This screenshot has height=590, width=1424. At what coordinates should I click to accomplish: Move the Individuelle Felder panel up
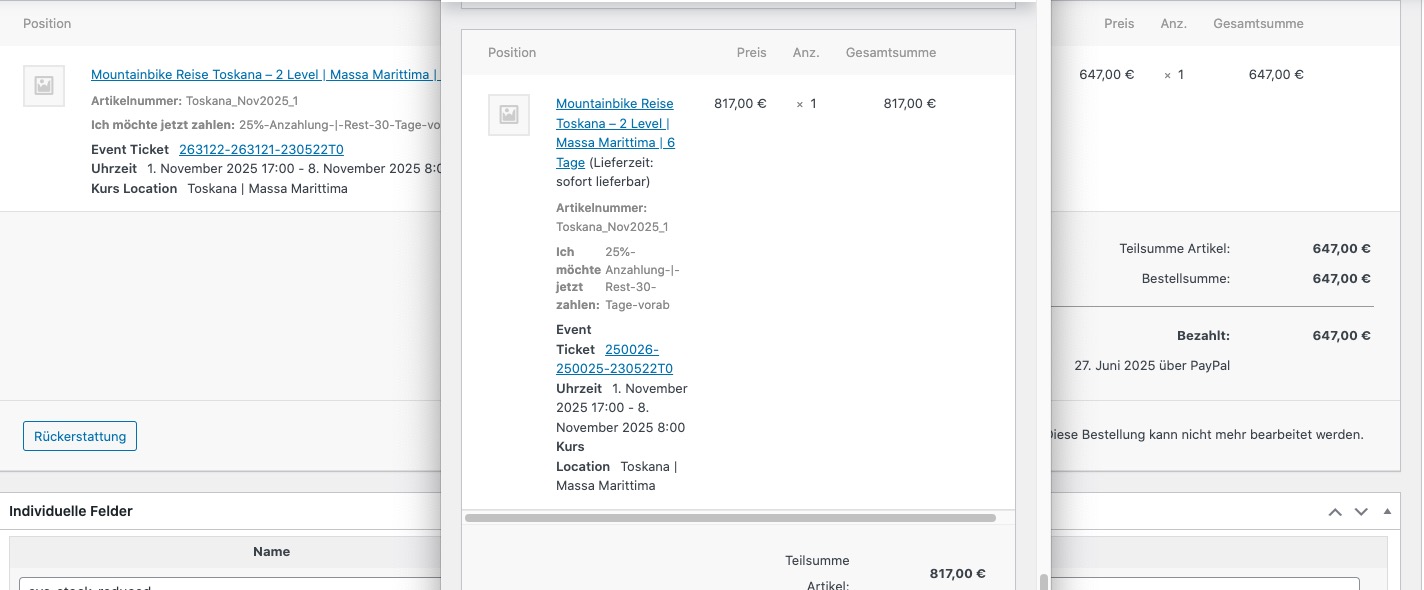(x=1335, y=512)
